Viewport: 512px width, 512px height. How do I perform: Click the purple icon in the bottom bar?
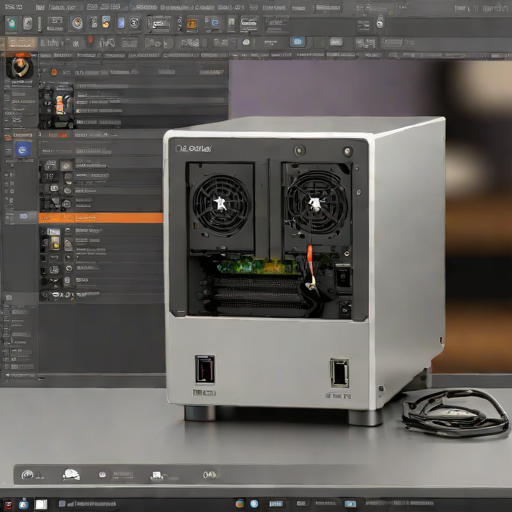coord(102,474)
